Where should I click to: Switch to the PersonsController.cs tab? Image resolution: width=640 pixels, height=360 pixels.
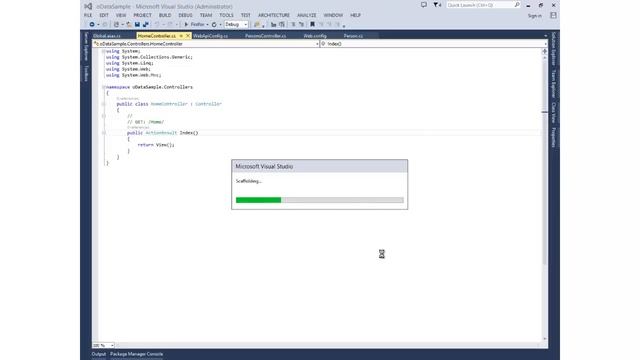click(x=265, y=36)
